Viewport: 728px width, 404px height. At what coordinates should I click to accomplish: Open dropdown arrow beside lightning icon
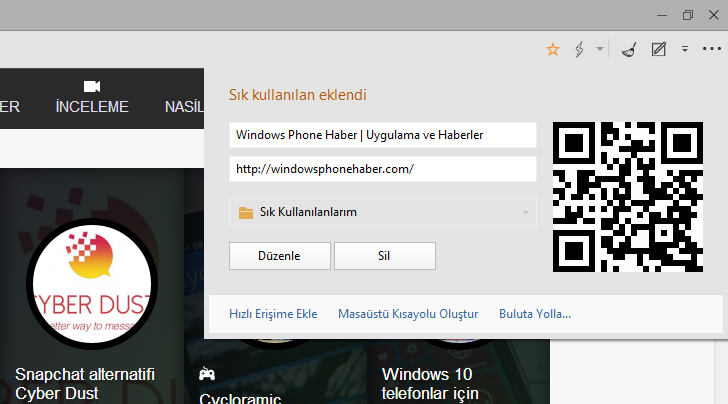pos(599,49)
